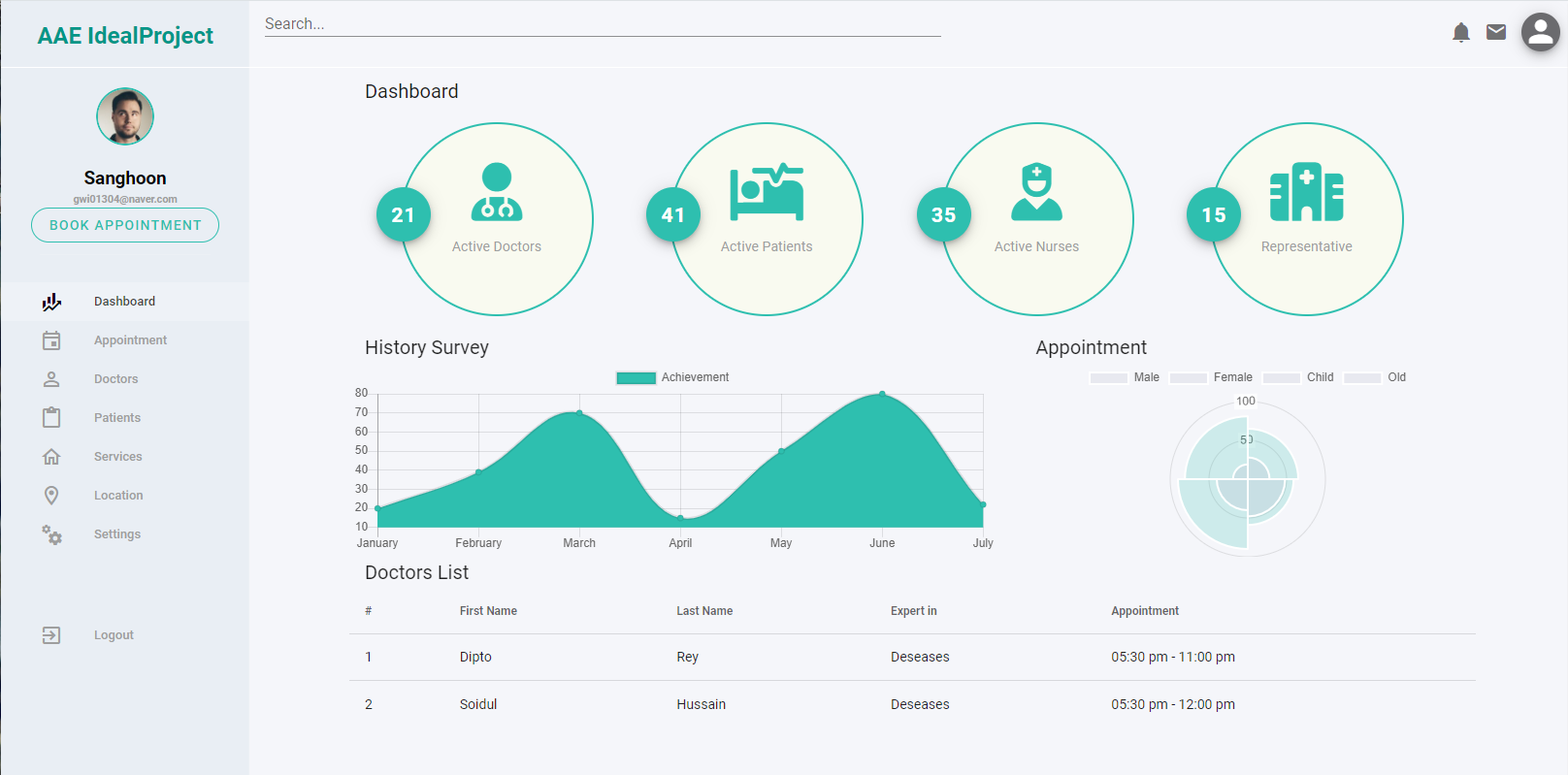1568x775 pixels.
Task: Click the Dipto first name cell
Action: point(475,658)
